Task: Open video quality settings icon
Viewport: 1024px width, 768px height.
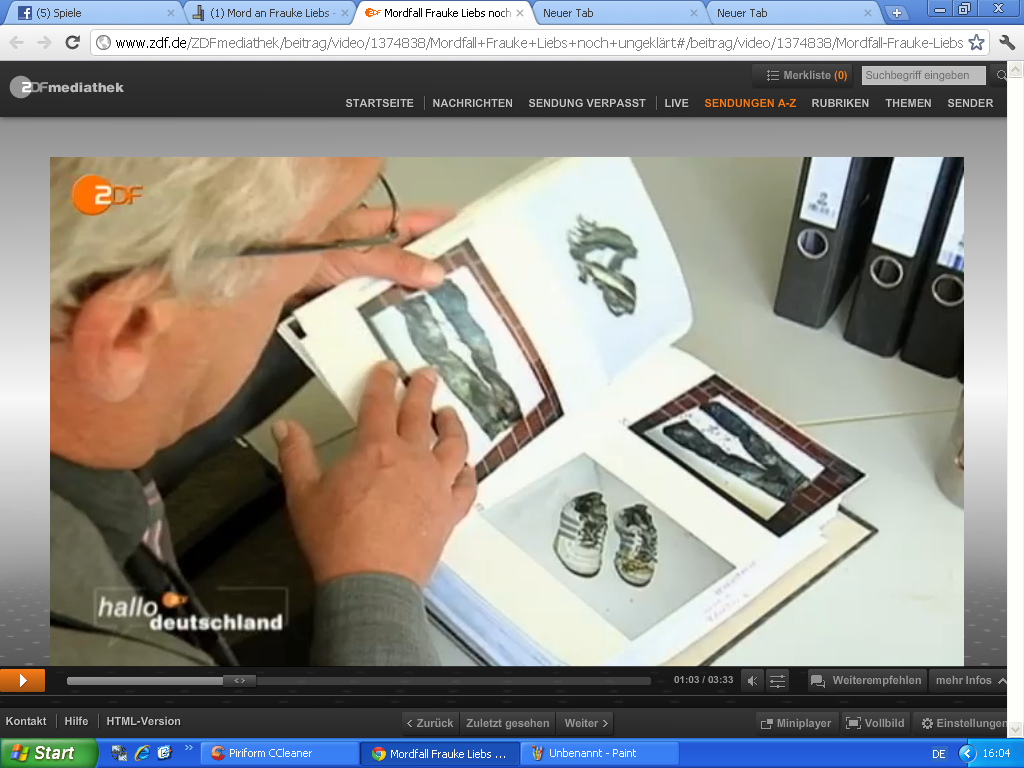Action: [x=778, y=680]
